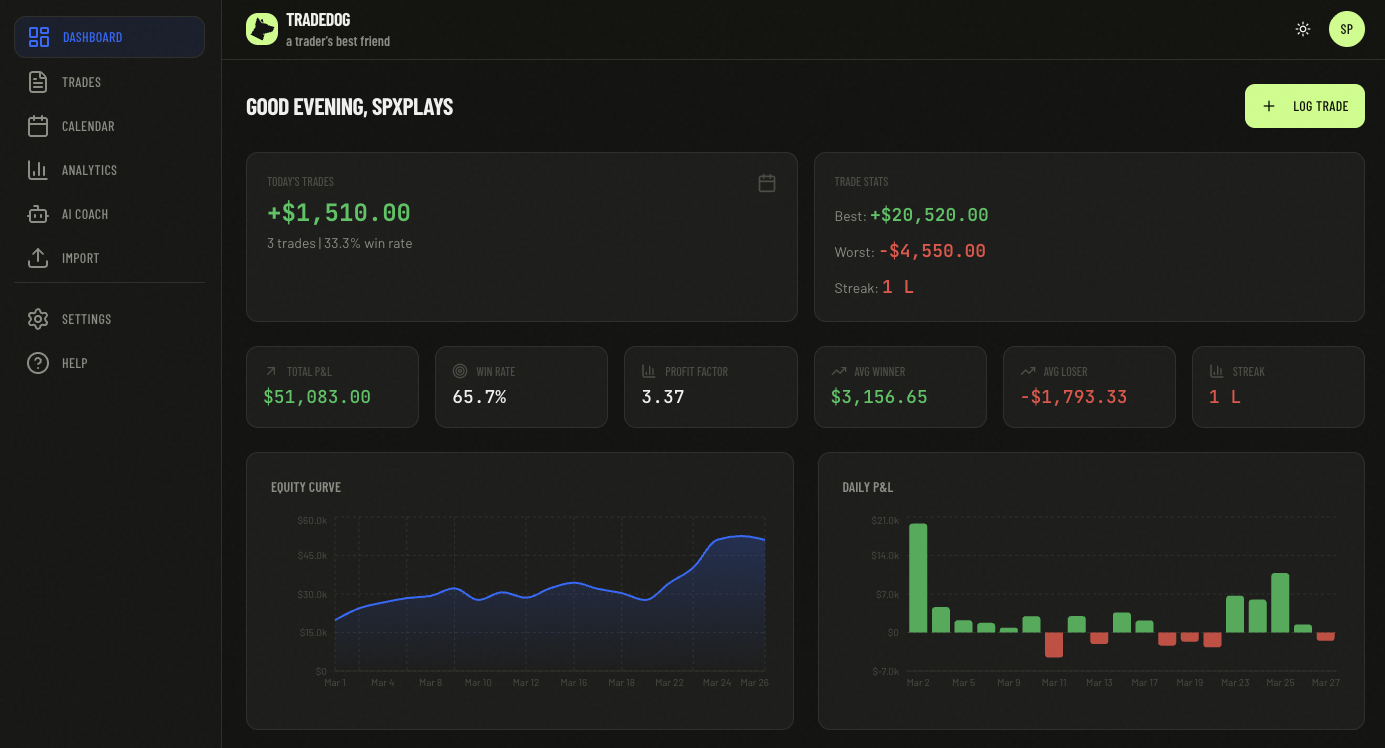Select the Trades menu item

click(x=82, y=82)
